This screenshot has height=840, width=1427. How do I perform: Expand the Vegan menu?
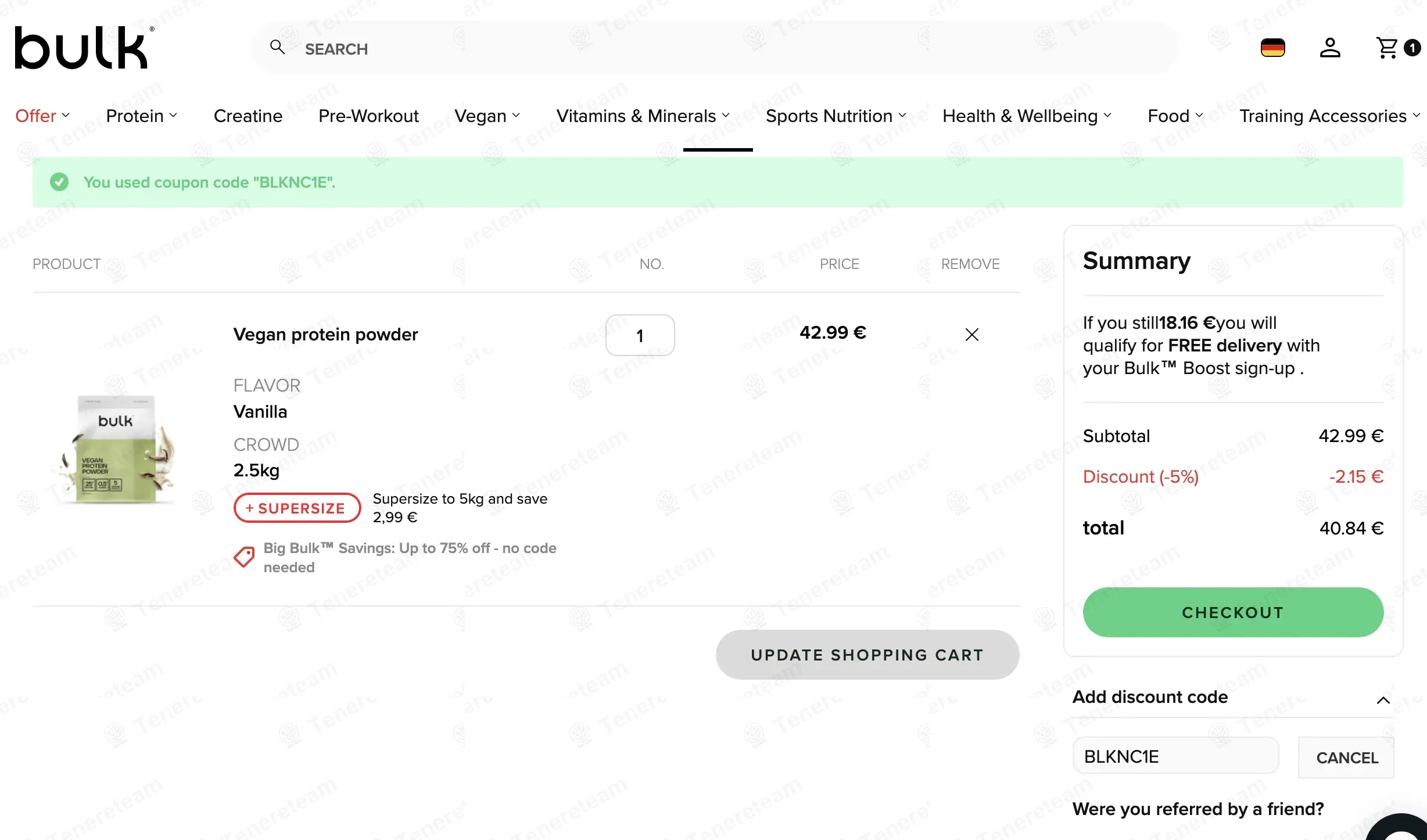coord(487,116)
